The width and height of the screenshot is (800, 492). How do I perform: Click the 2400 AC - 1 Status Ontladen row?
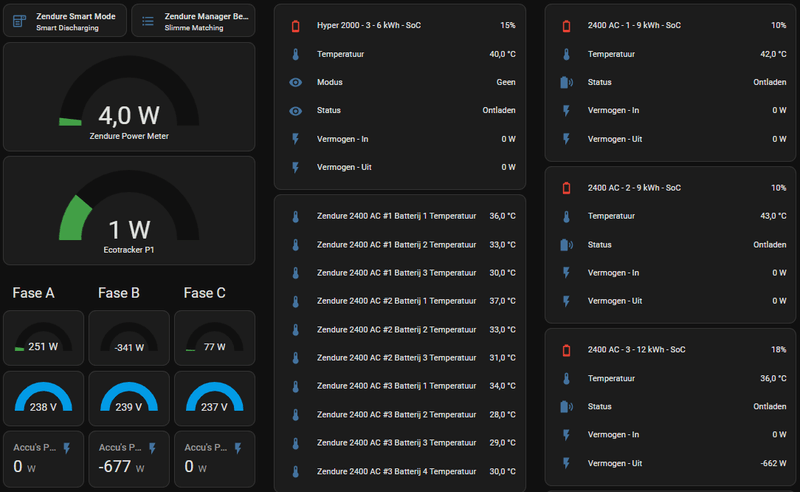[671, 82]
